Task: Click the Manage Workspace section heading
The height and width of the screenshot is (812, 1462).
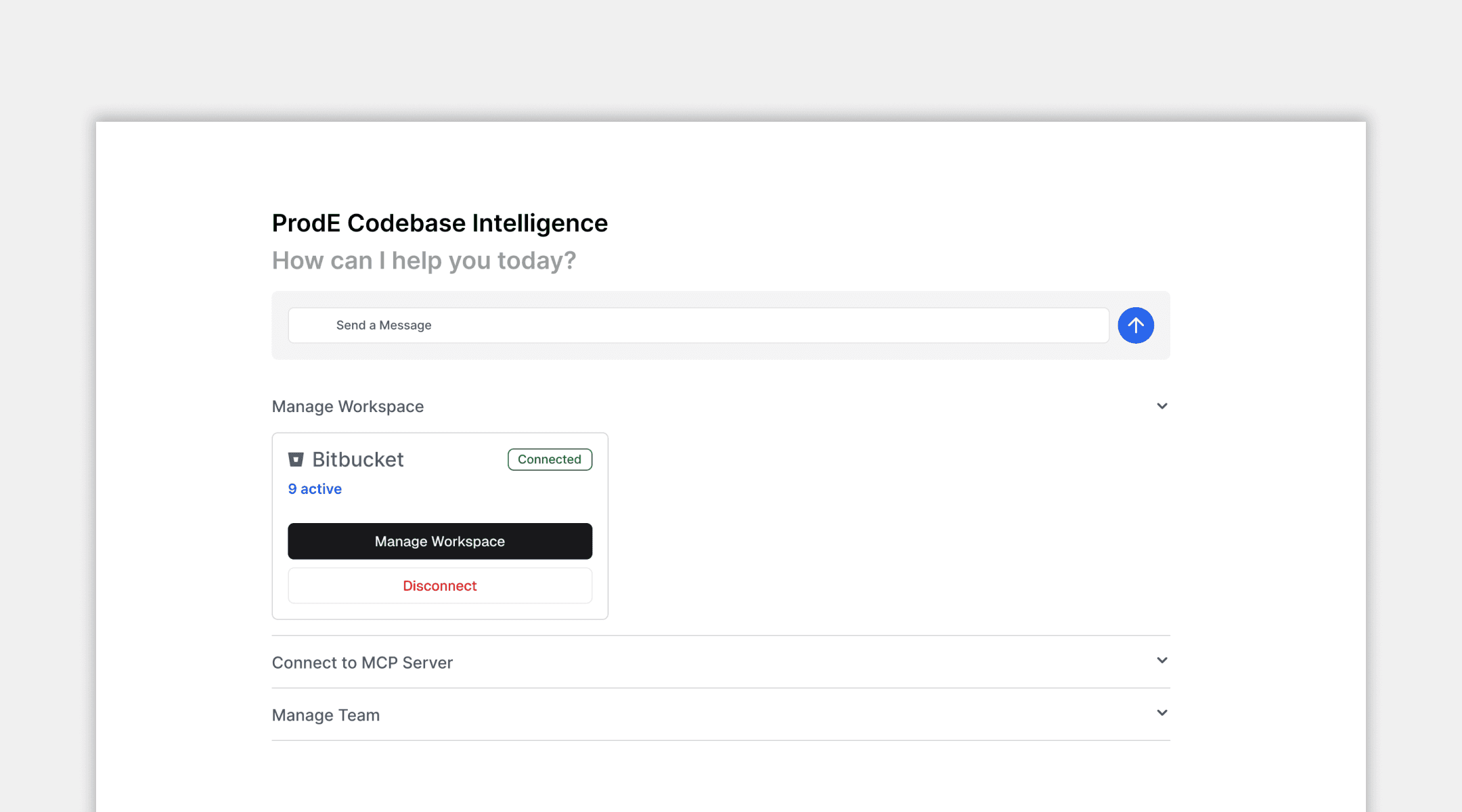Action: coord(348,407)
